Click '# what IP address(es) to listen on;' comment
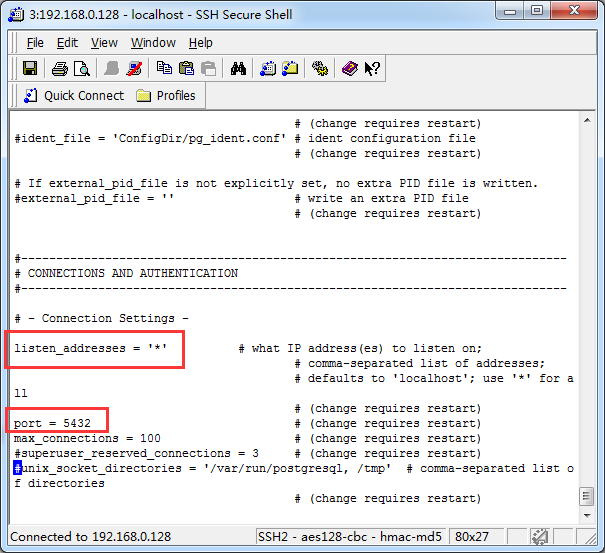This screenshot has width=605, height=553. point(360,348)
